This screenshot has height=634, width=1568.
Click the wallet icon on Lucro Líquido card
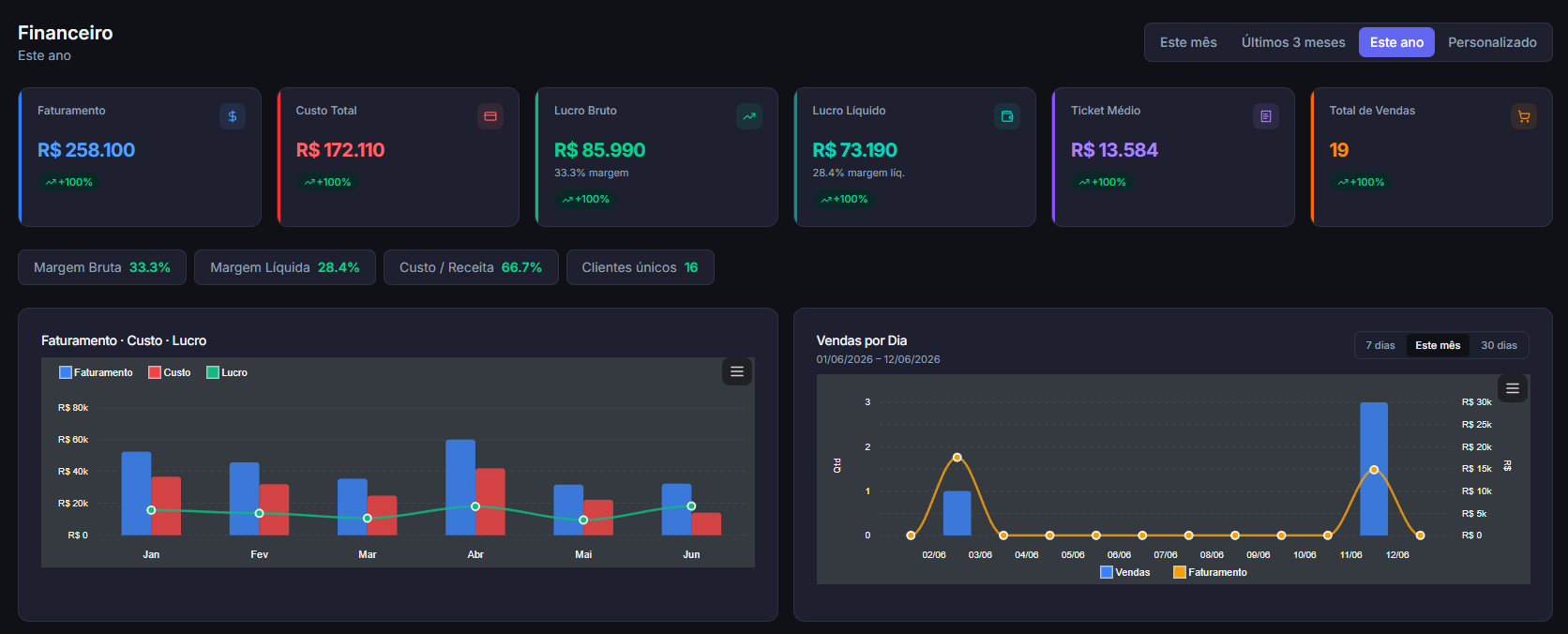(x=1007, y=116)
